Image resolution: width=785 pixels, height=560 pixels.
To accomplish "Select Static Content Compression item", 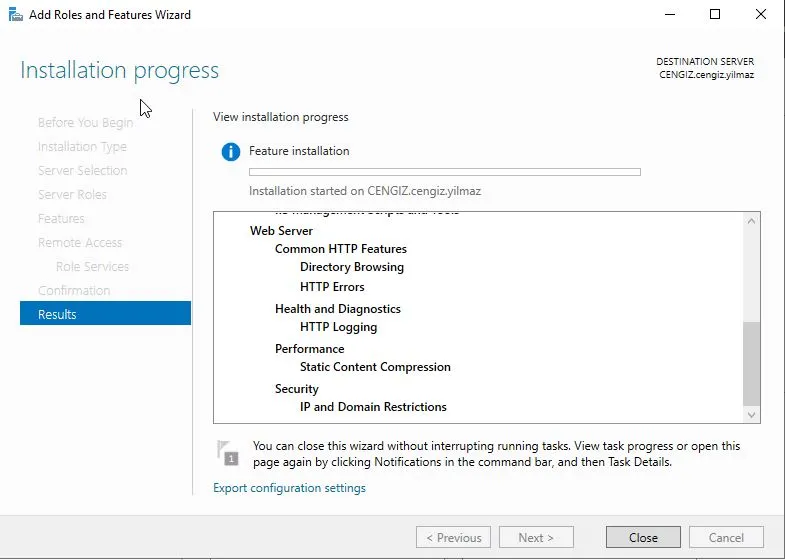I will 375,367.
